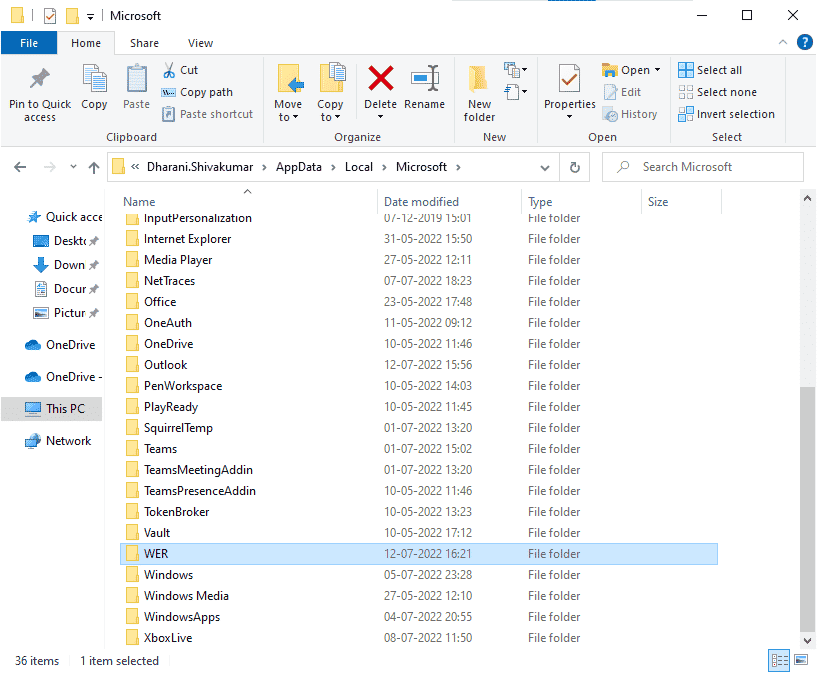
Task: Switch to the View tab
Action: click(x=200, y=43)
